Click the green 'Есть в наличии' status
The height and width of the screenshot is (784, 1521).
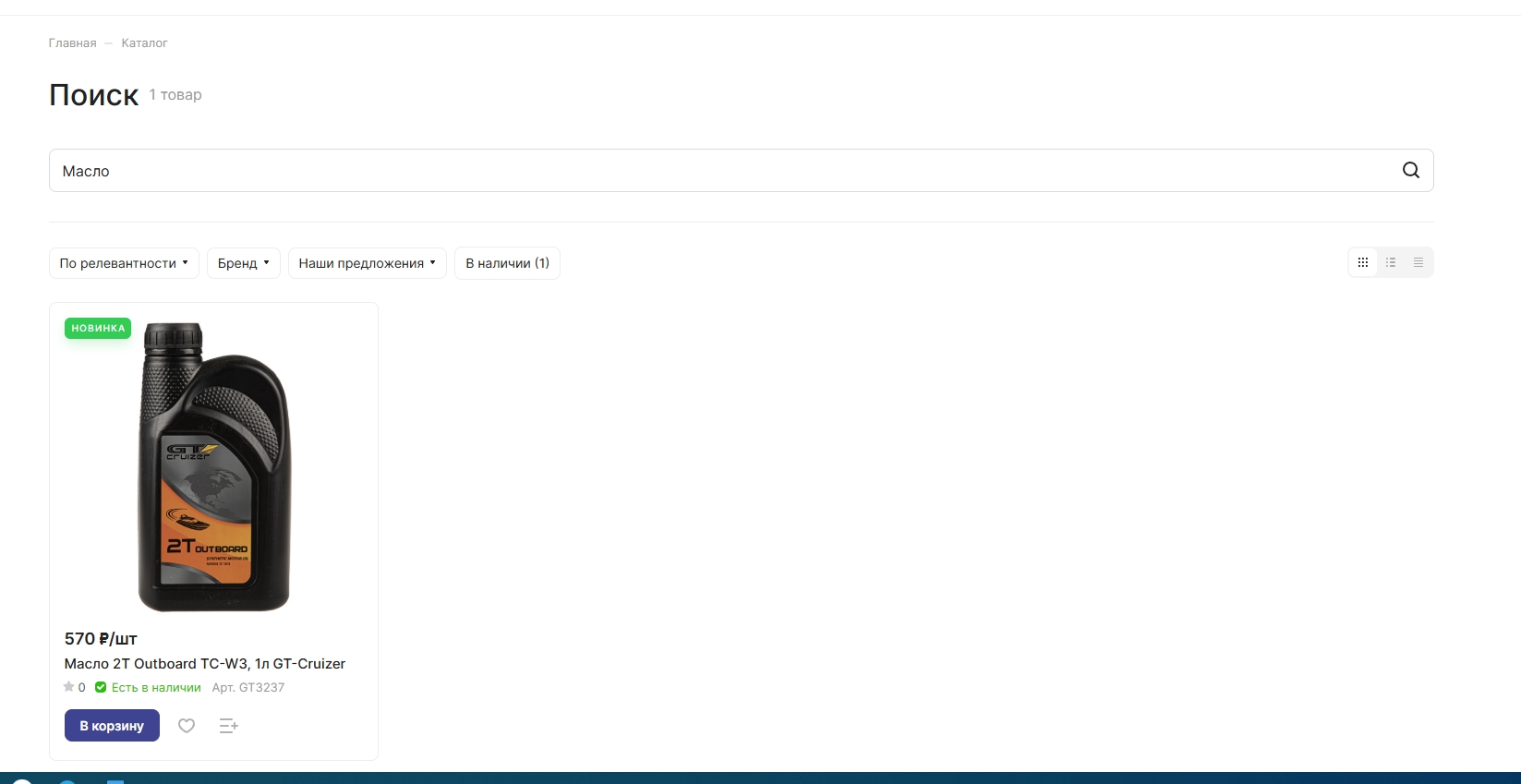click(x=155, y=688)
